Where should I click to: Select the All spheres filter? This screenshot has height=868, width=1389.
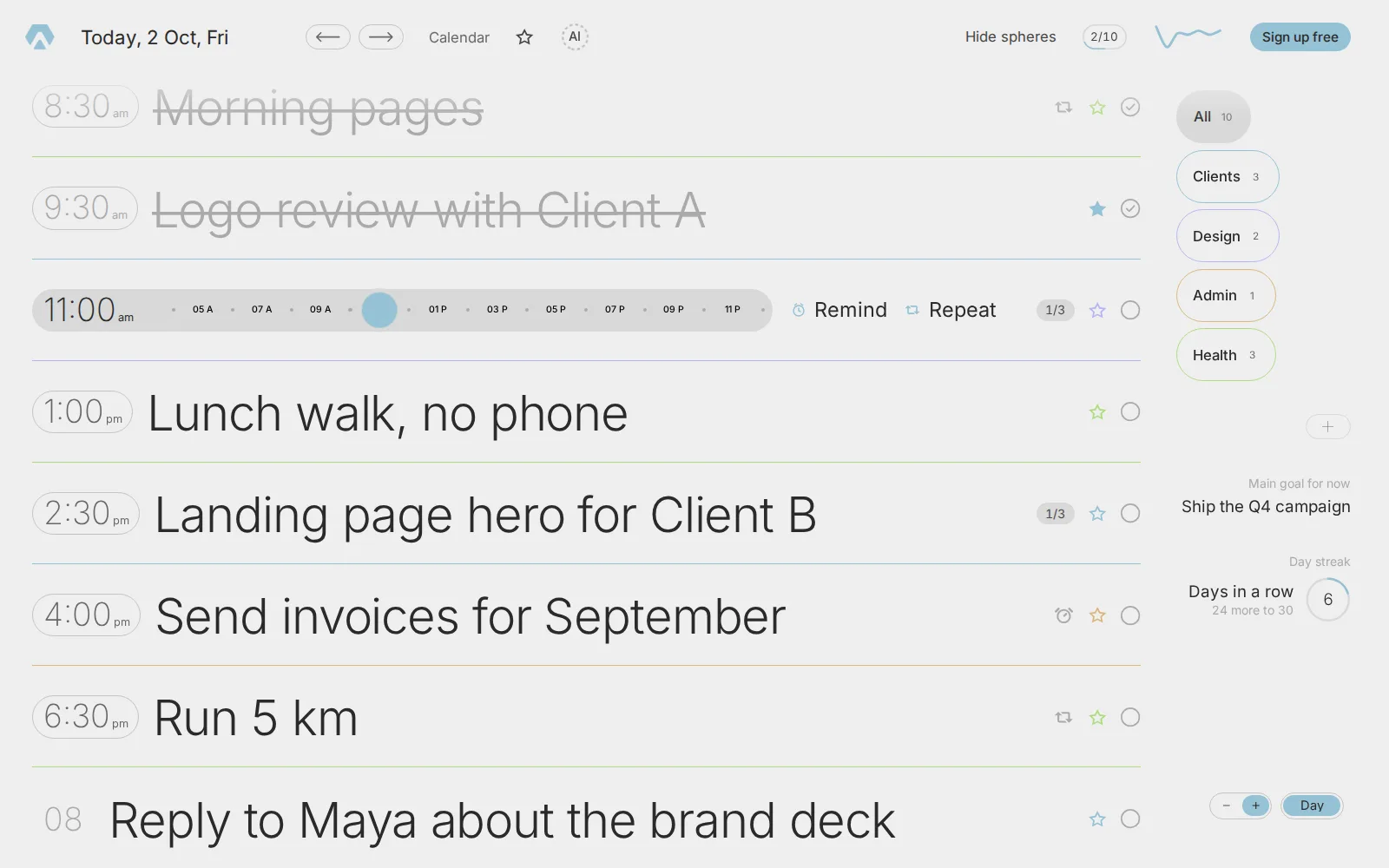pos(1213,116)
